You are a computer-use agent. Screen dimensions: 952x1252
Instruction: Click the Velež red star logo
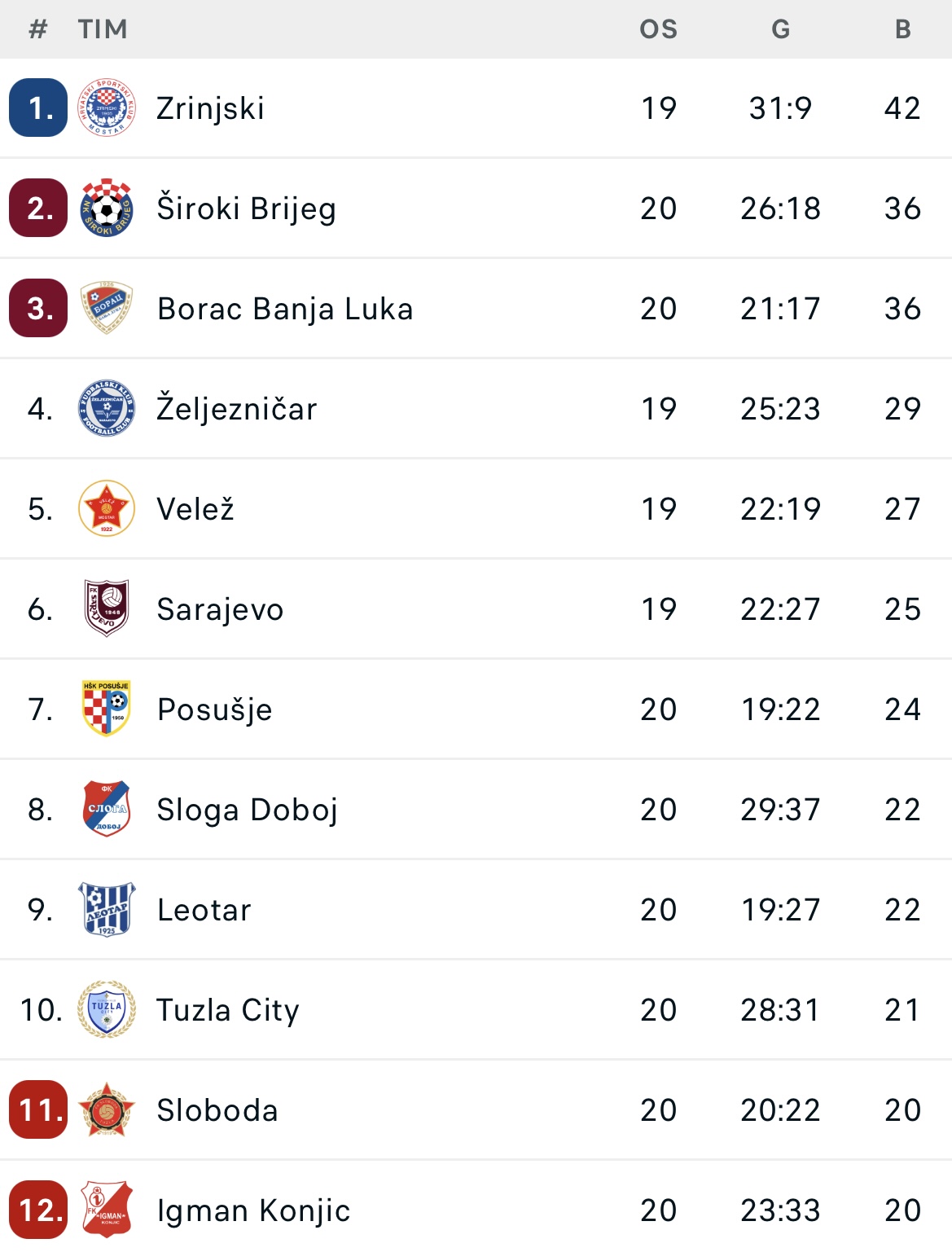[107, 508]
